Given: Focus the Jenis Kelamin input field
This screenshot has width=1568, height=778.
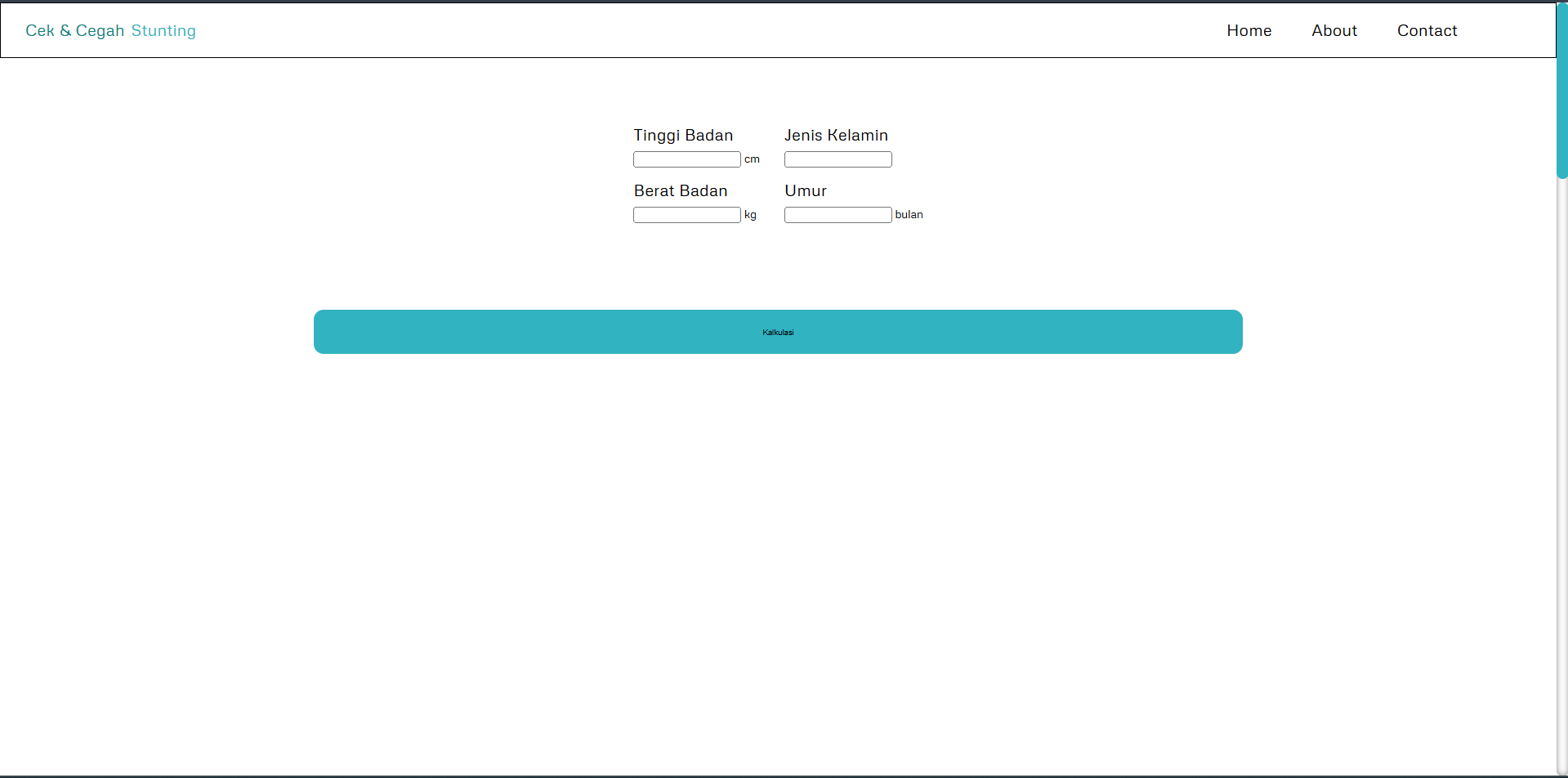Looking at the screenshot, I should [x=838, y=159].
